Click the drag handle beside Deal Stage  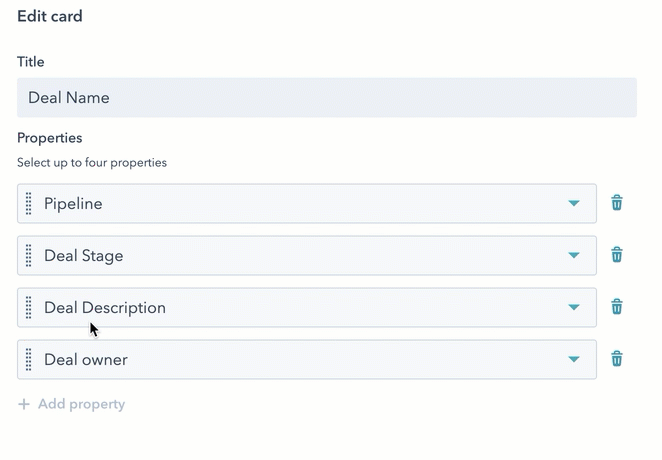pyautogui.click(x=28, y=255)
